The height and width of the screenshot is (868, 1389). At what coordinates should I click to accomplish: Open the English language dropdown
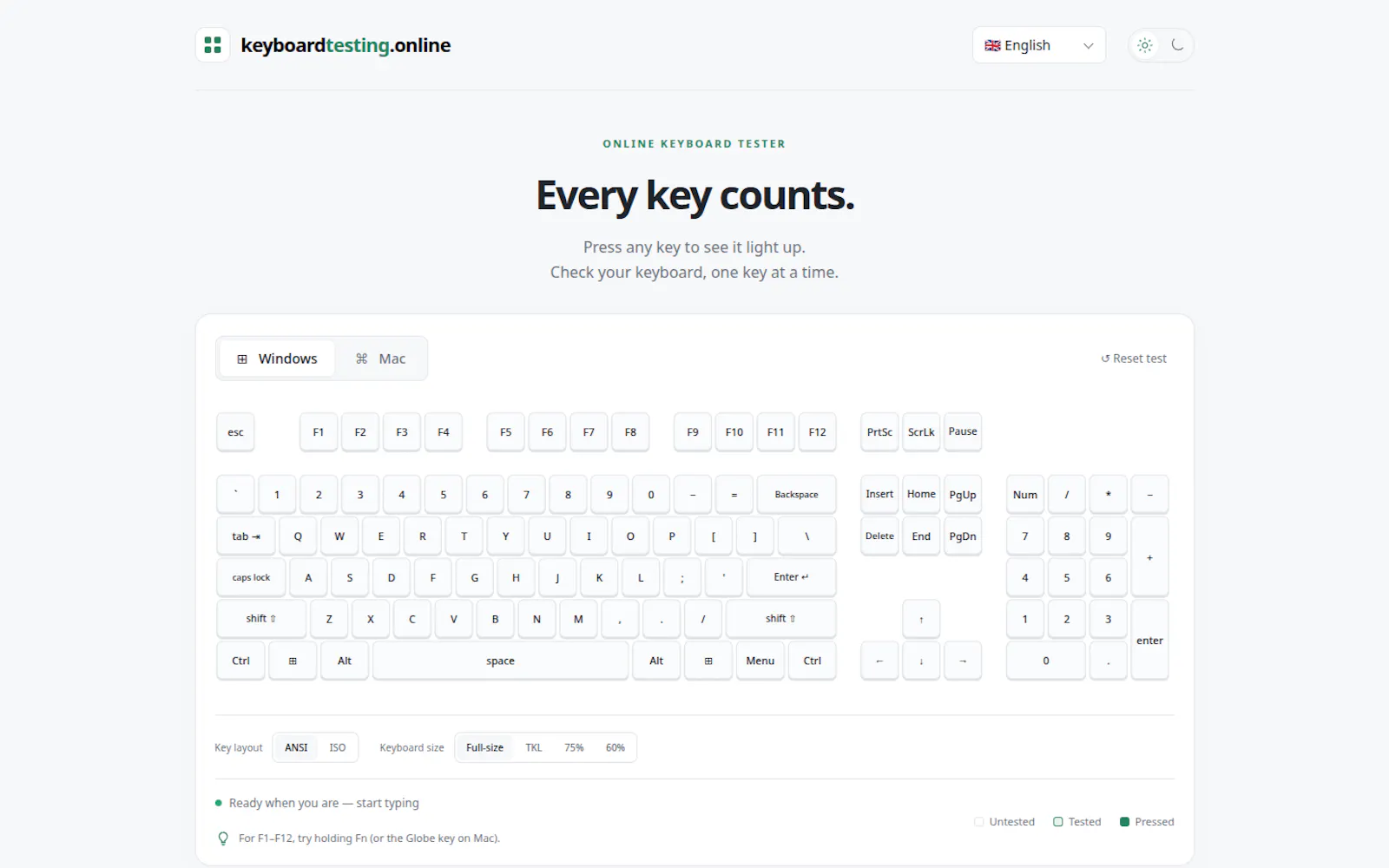point(1039,45)
